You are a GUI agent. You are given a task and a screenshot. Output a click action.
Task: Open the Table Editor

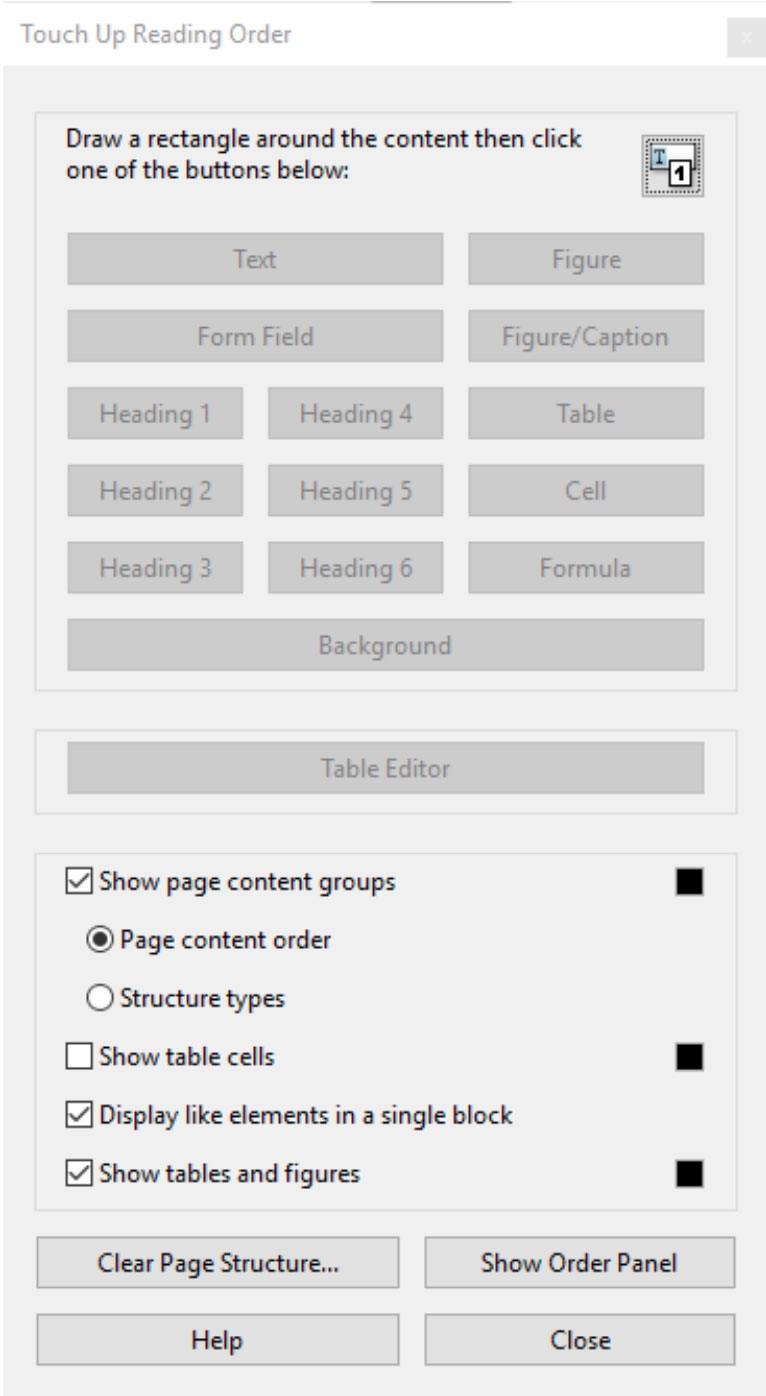(385, 768)
